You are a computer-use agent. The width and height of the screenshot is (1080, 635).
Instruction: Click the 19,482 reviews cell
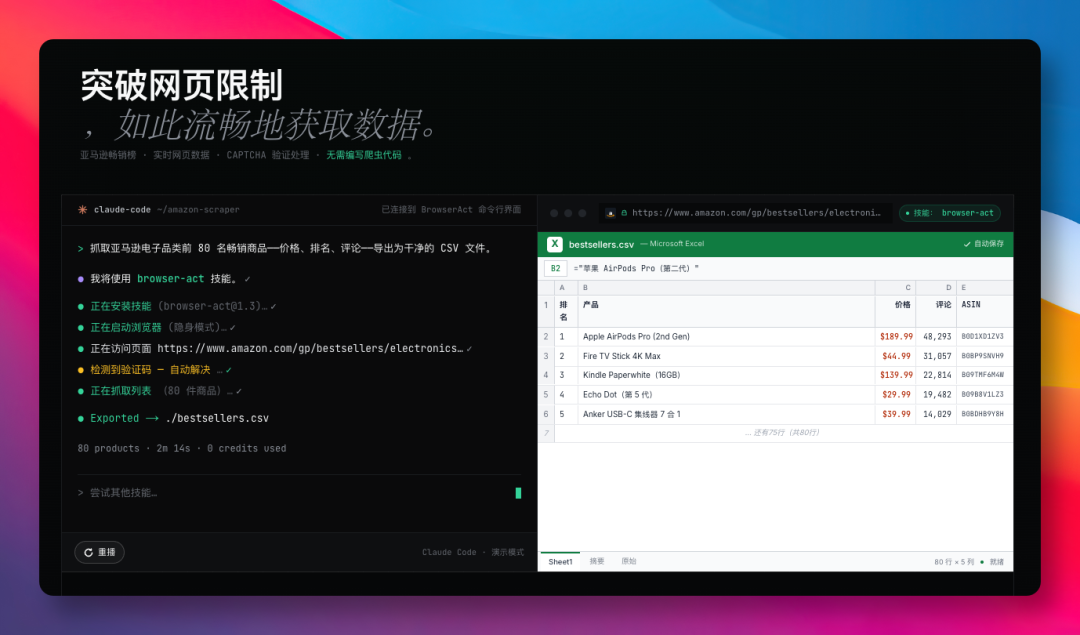(x=937, y=395)
